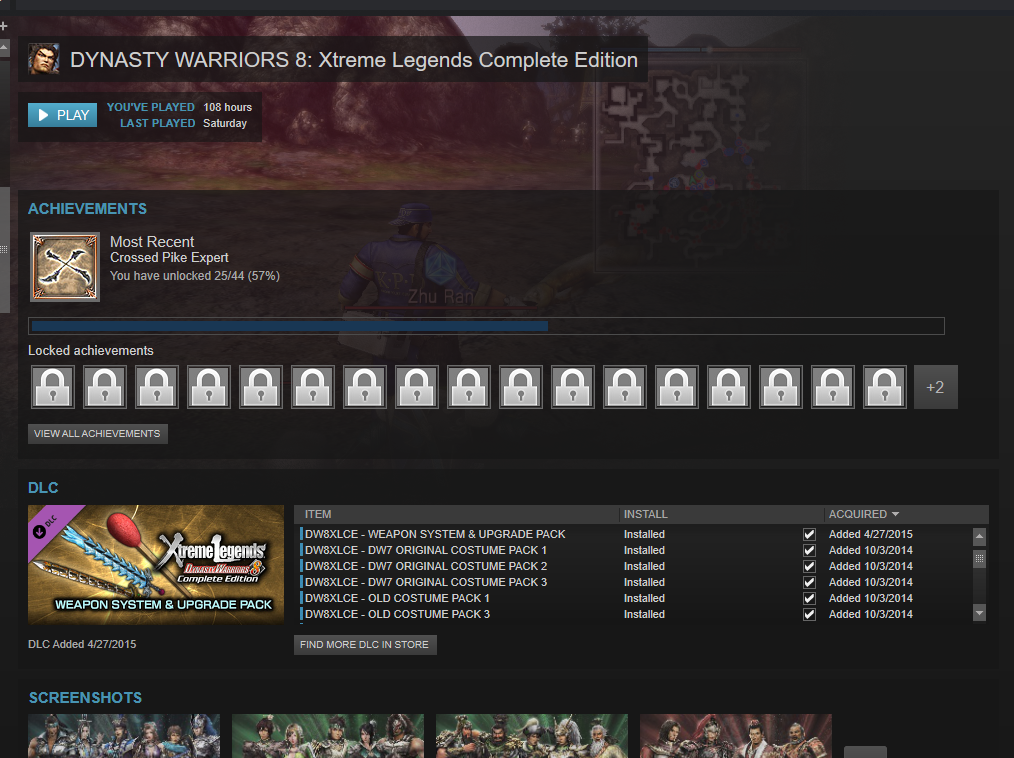Click the fifth locked achievement padlock
1014x758 pixels.
(x=261, y=387)
